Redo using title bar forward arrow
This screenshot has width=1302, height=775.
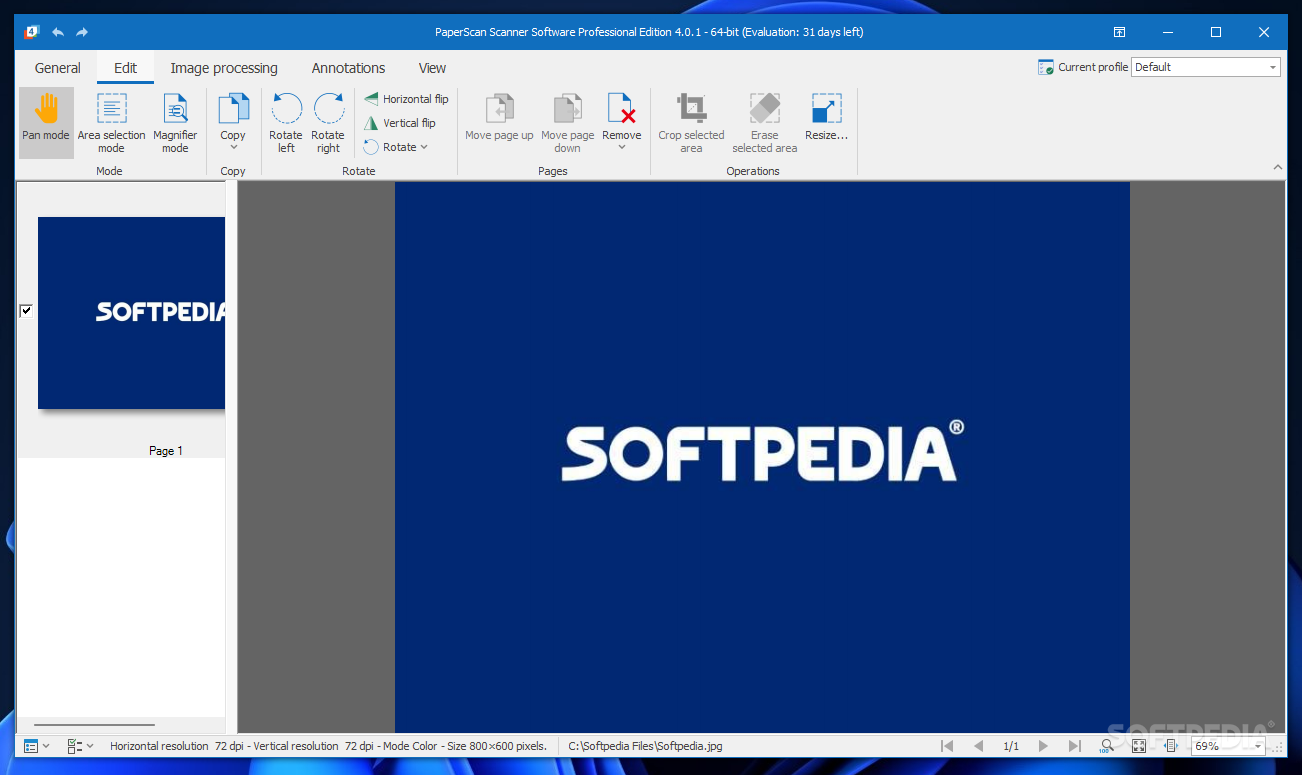[x=82, y=32]
